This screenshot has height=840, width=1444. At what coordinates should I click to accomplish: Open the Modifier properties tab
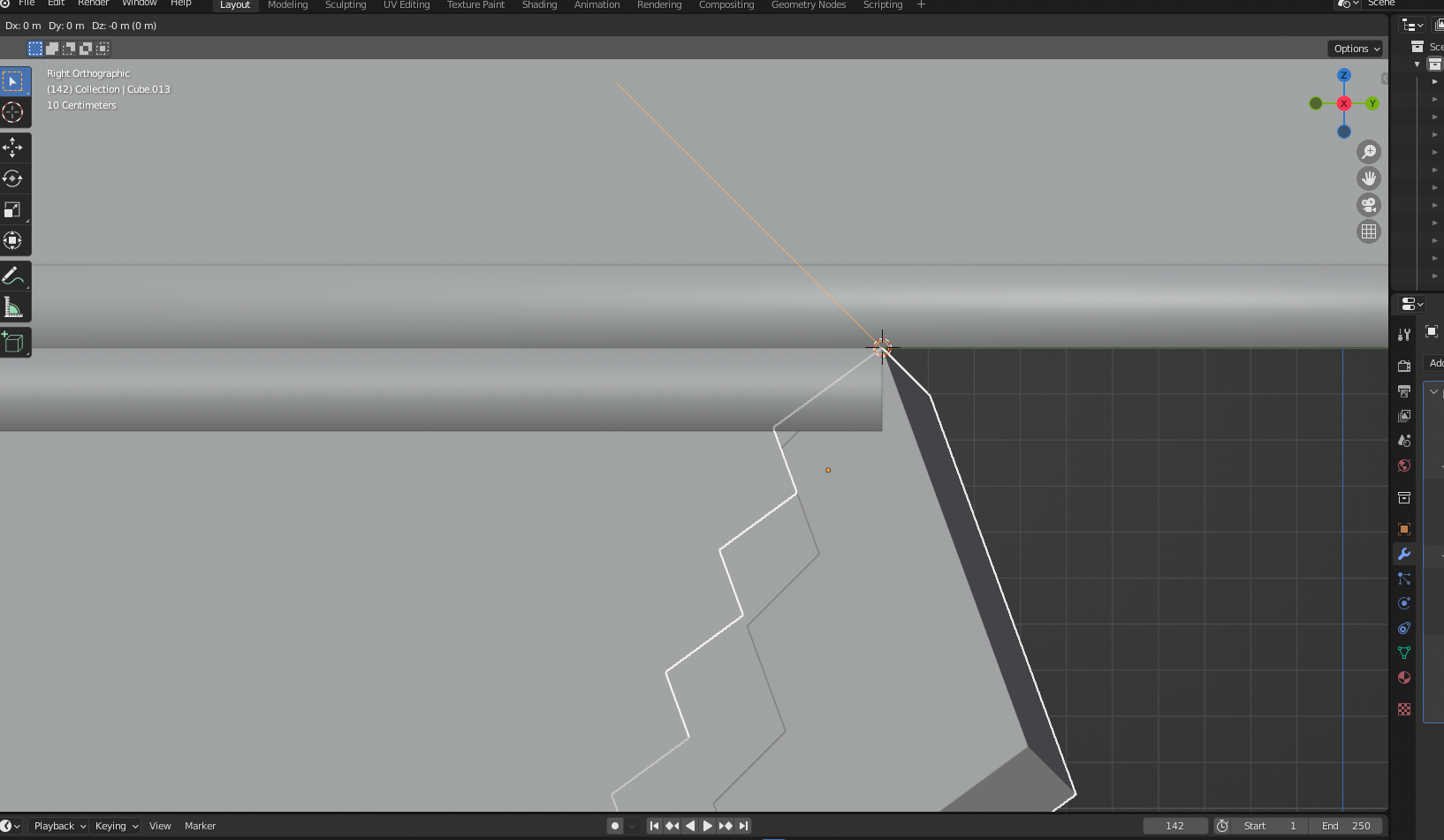click(x=1404, y=554)
